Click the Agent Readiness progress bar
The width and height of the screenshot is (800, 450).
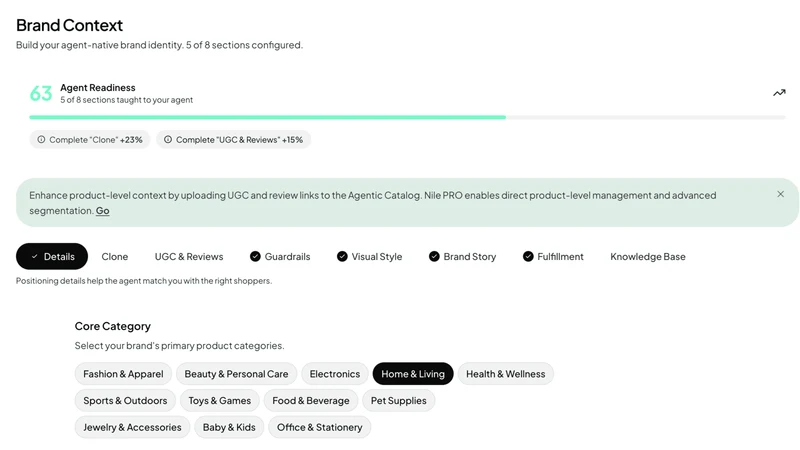tap(407, 117)
